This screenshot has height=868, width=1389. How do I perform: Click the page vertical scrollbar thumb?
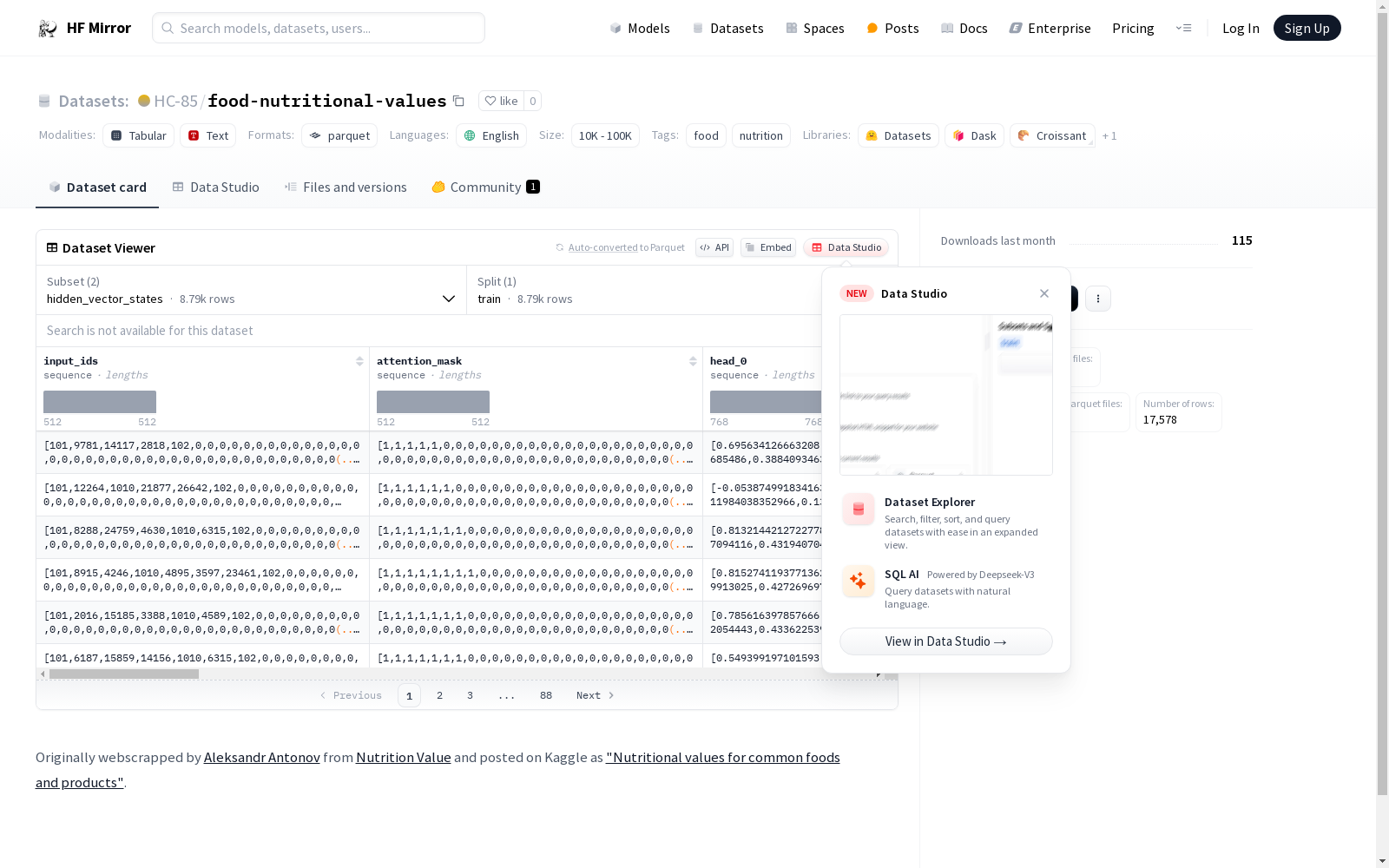click(x=1382, y=404)
